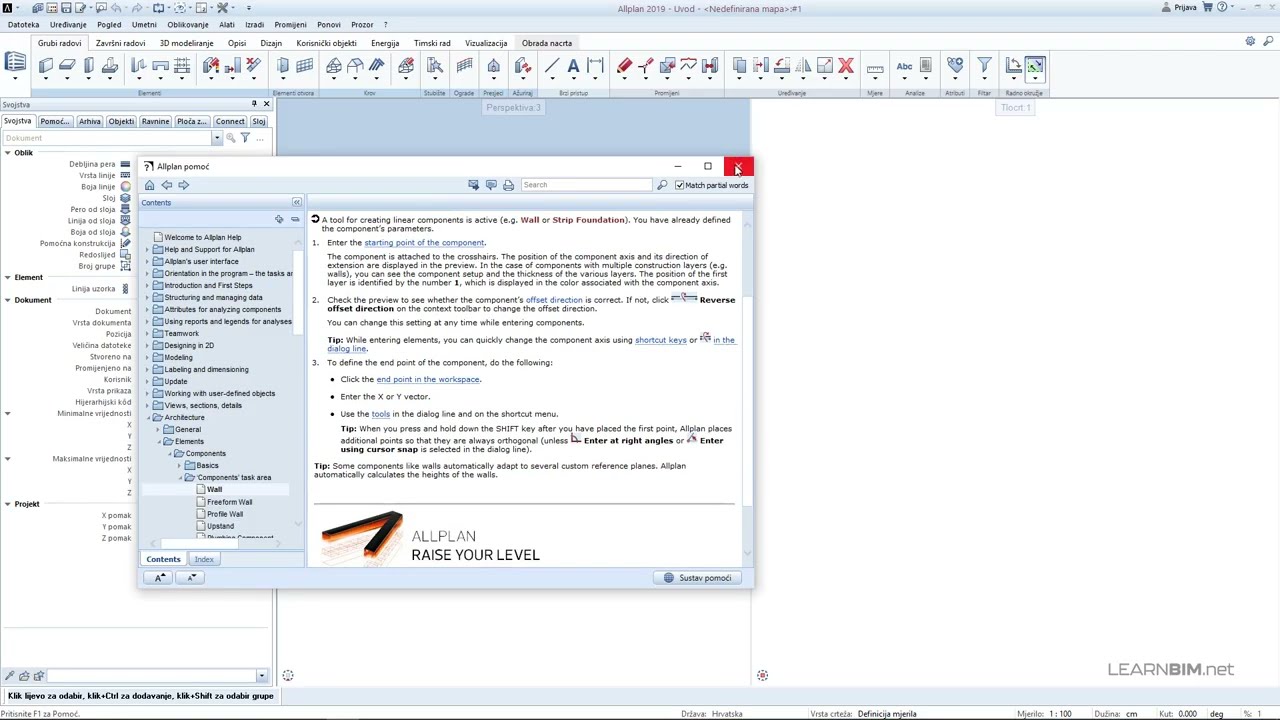1280x720 pixels.
Task: Expand the Basics folder in help tree
Action: 179,465
